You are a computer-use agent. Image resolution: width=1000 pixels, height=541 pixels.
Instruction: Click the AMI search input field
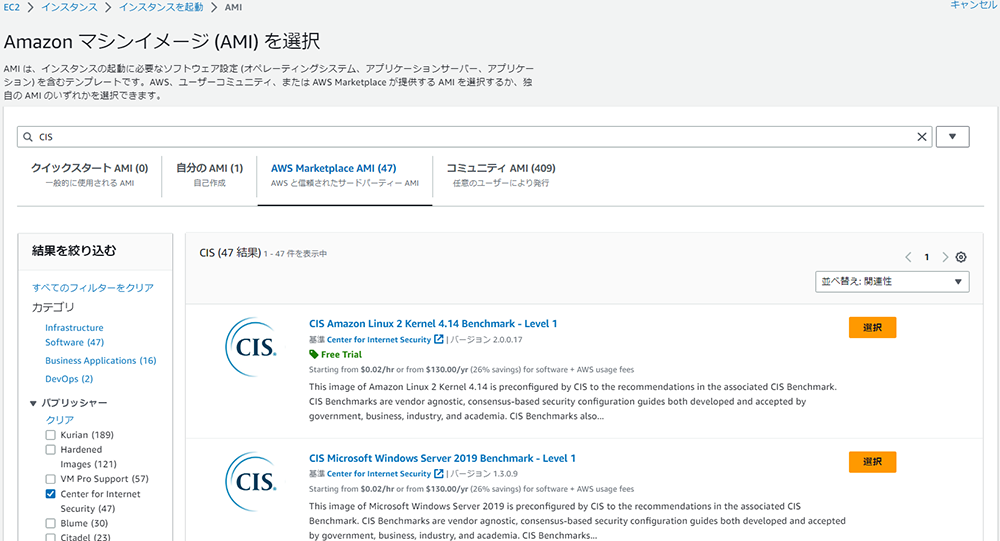470,137
